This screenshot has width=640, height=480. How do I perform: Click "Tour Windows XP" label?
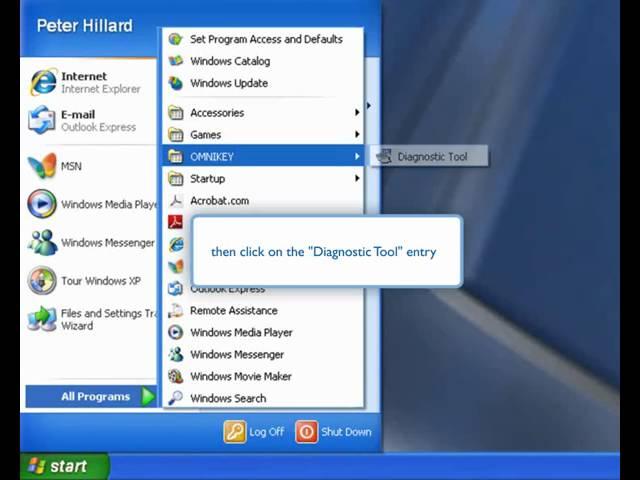[101, 281]
